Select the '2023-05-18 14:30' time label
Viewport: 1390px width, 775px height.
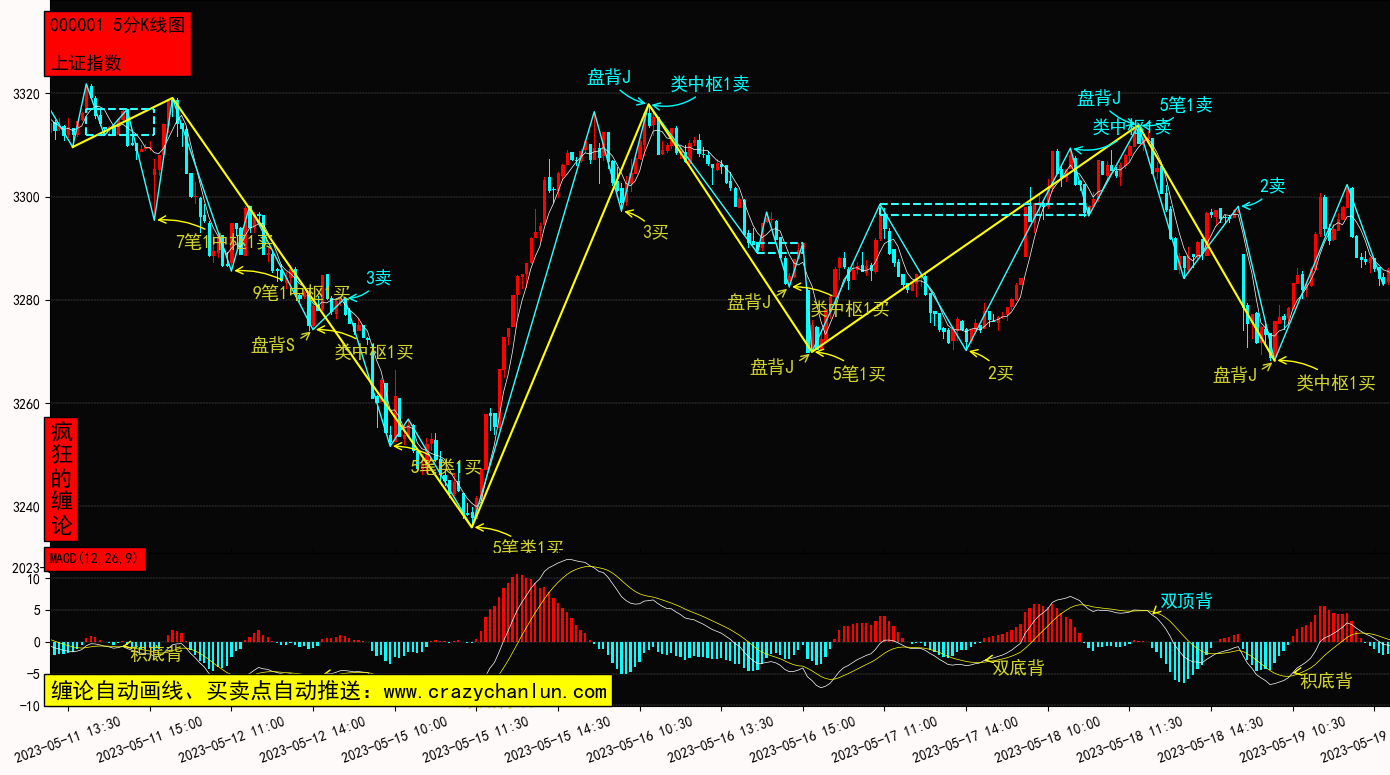coord(1211,739)
